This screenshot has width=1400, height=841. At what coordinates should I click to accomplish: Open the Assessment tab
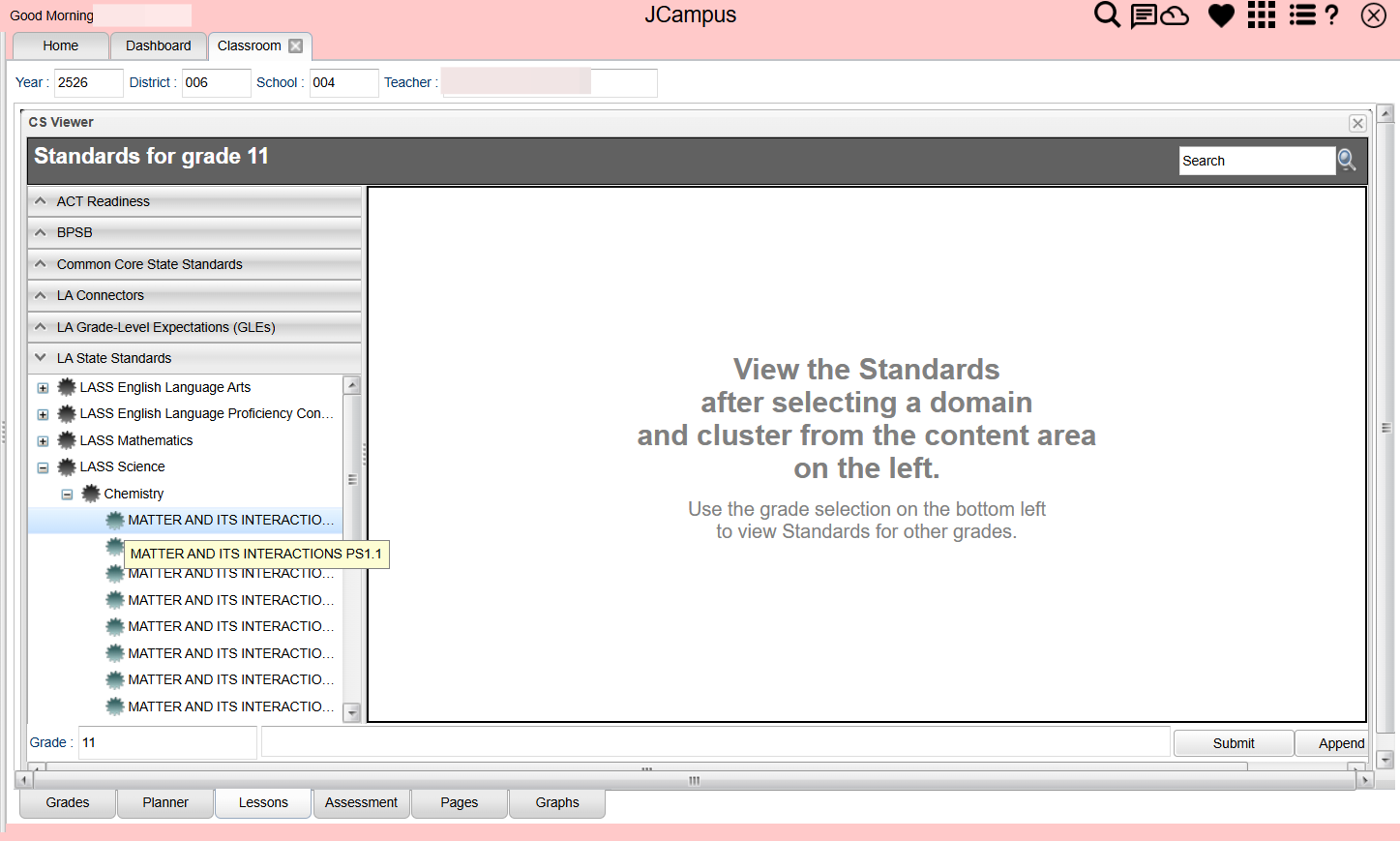[x=361, y=802]
